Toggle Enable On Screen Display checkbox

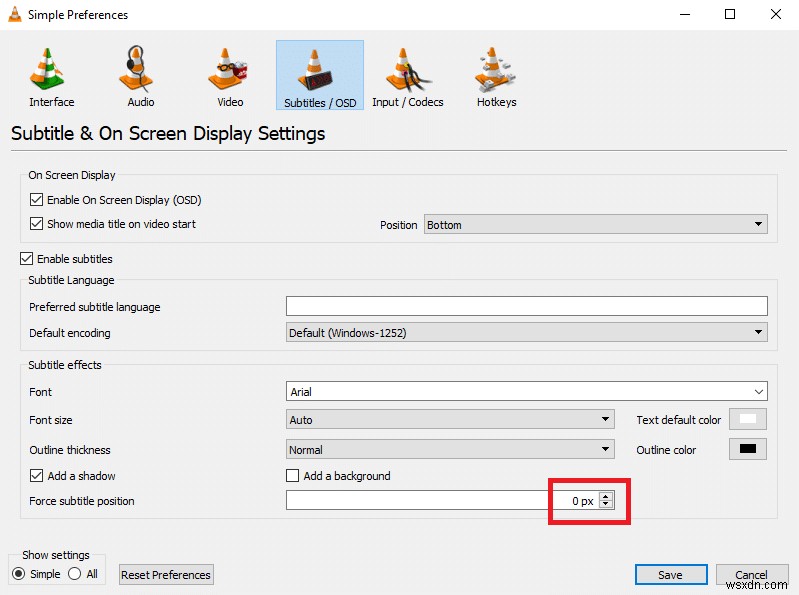(x=36, y=200)
